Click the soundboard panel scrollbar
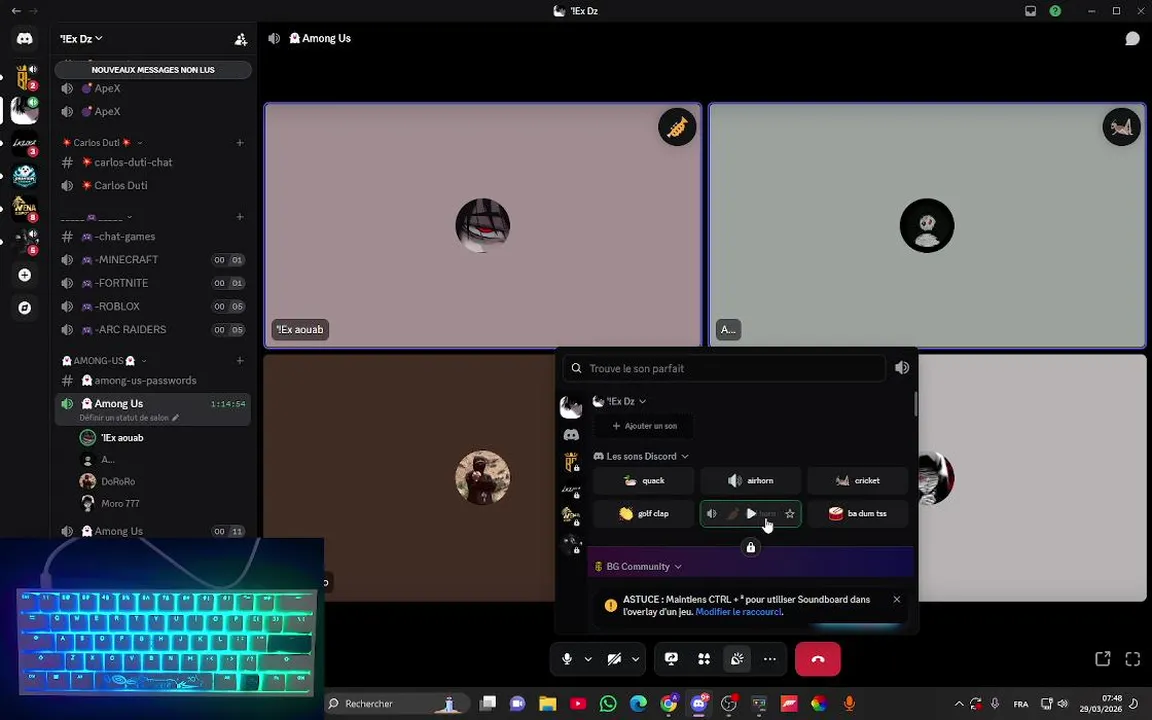The height and width of the screenshot is (720, 1152). pyautogui.click(x=915, y=404)
